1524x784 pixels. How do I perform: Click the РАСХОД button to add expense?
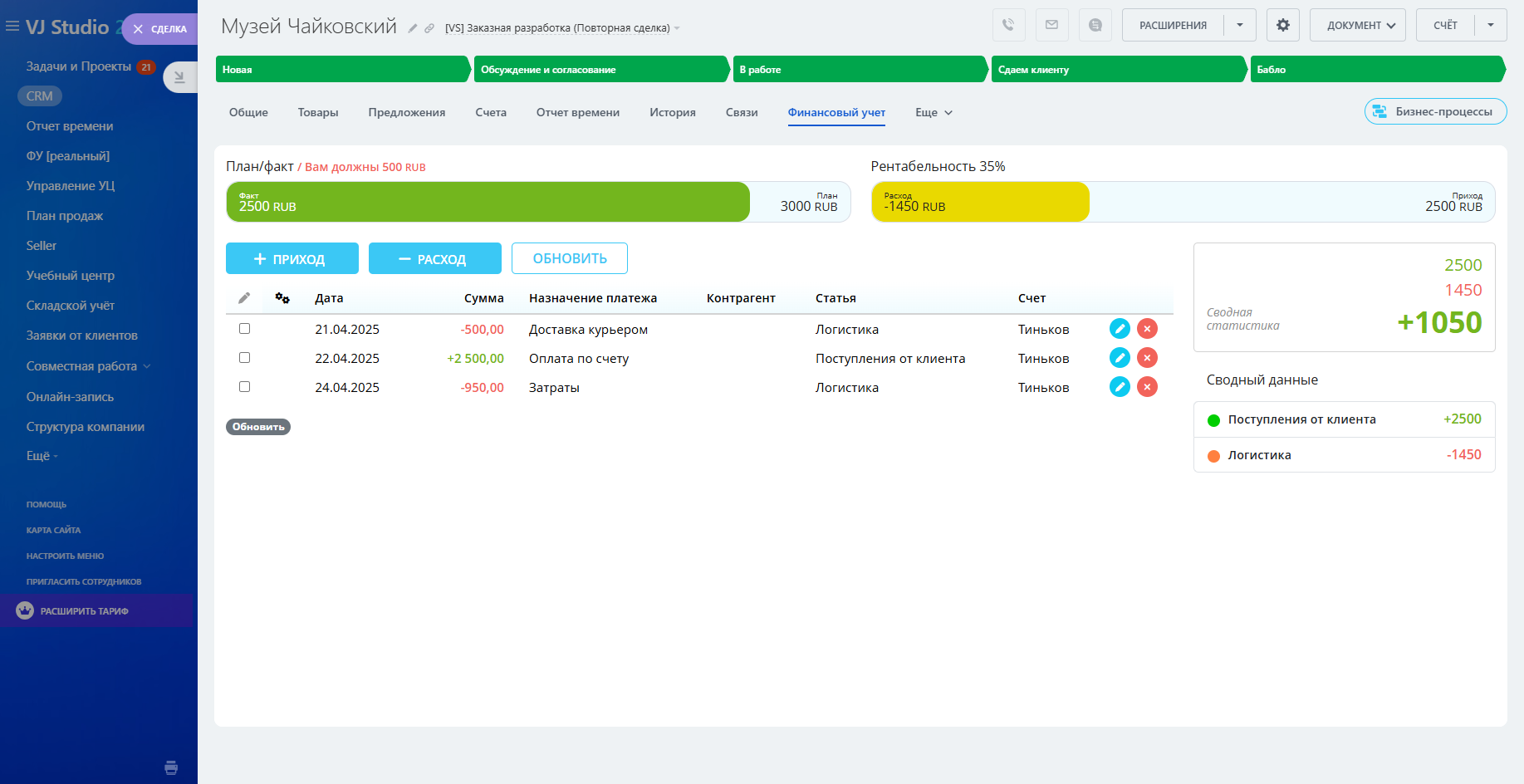tap(434, 258)
